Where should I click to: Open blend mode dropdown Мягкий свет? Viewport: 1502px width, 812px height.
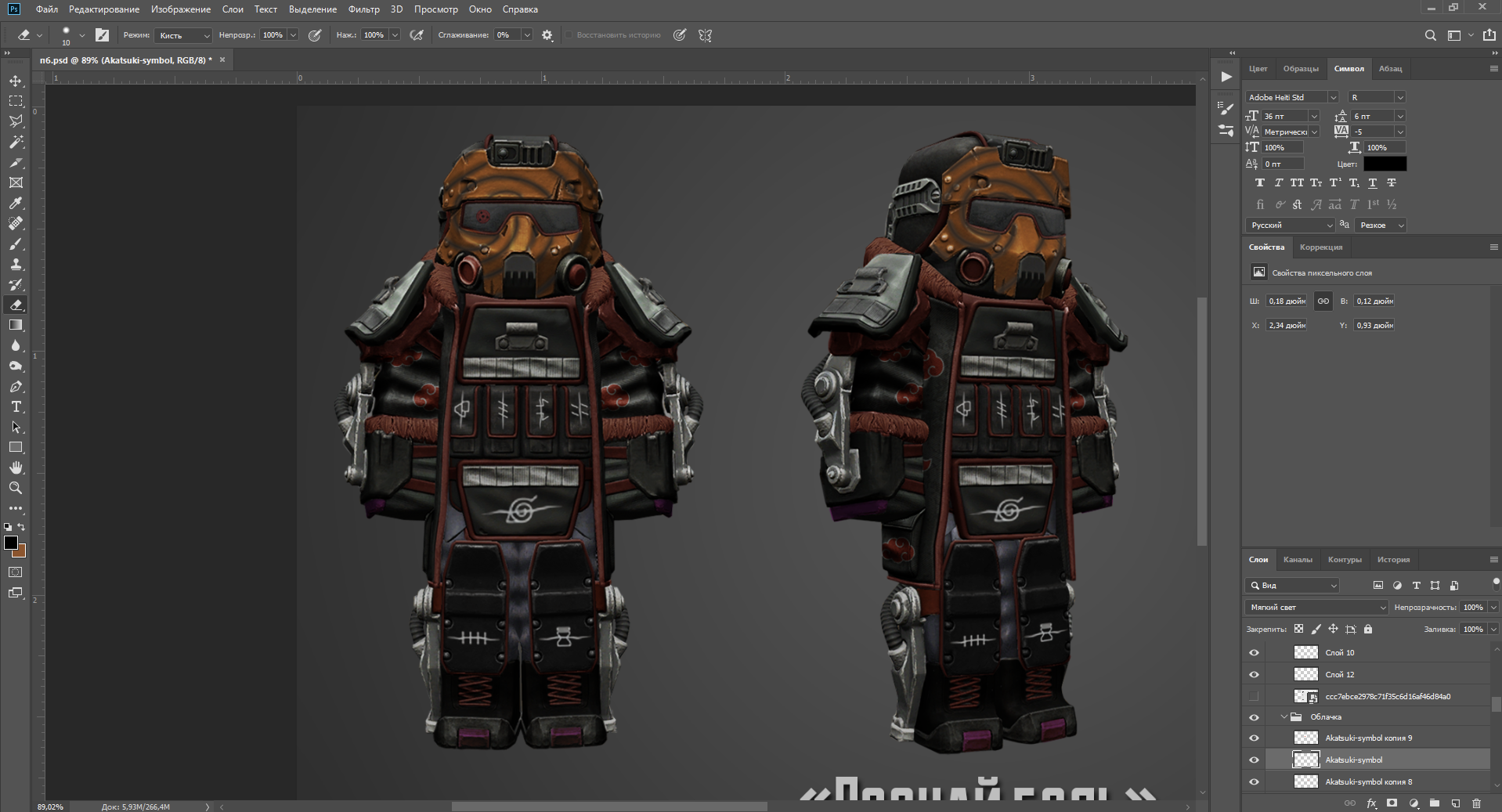tap(1316, 607)
